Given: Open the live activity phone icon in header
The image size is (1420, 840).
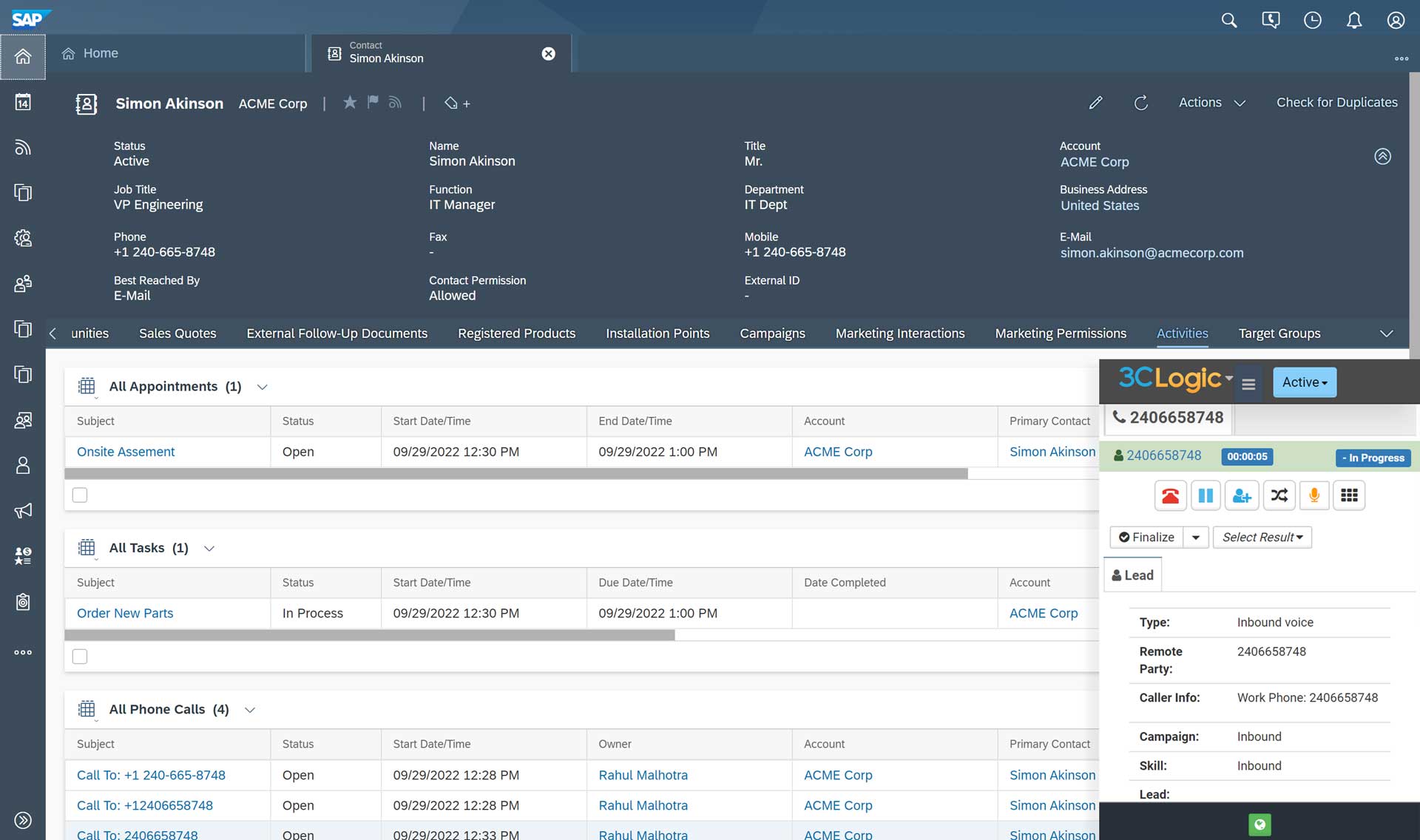Looking at the screenshot, I should (x=1271, y=20).
